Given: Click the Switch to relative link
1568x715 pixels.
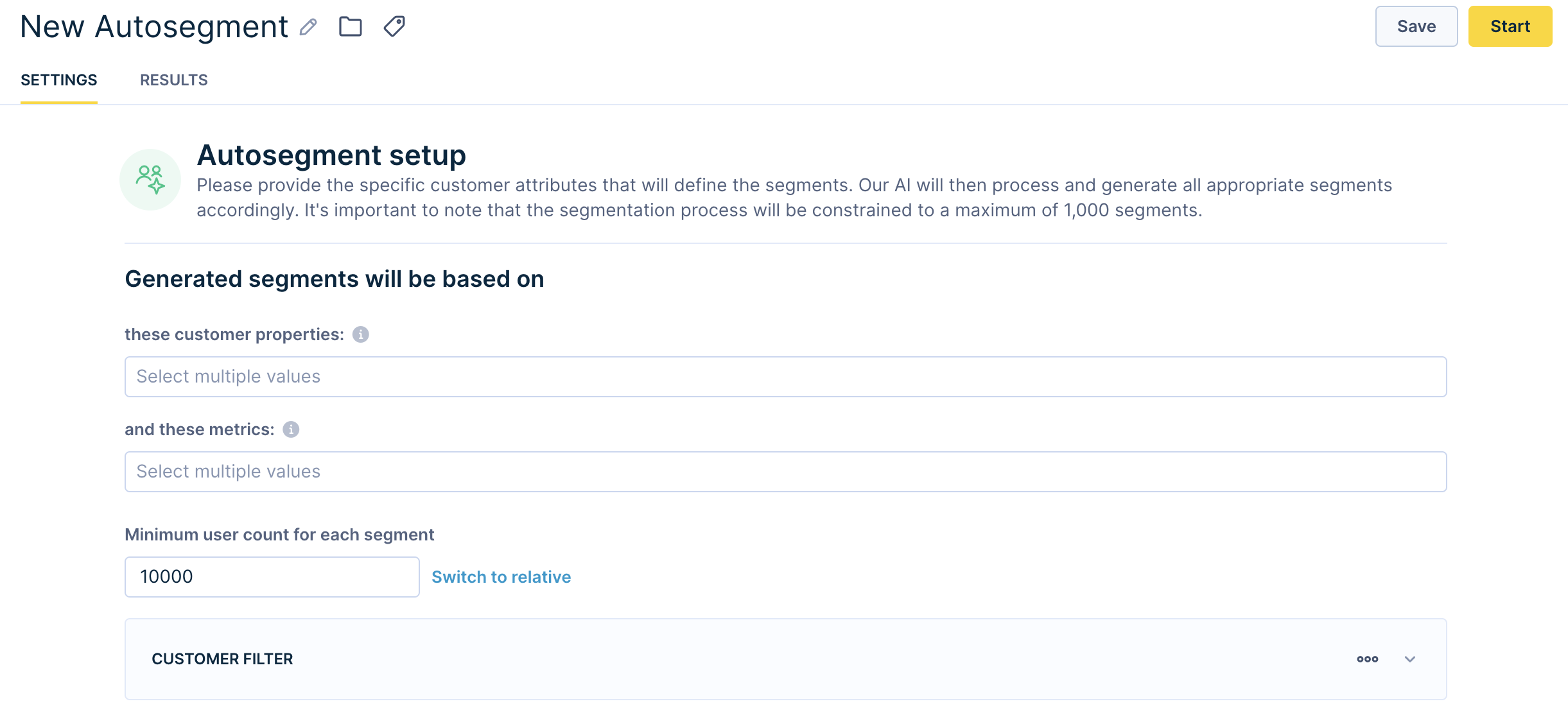Looking at the screenshot, I should pyautogui.click(x=501, y=577).
